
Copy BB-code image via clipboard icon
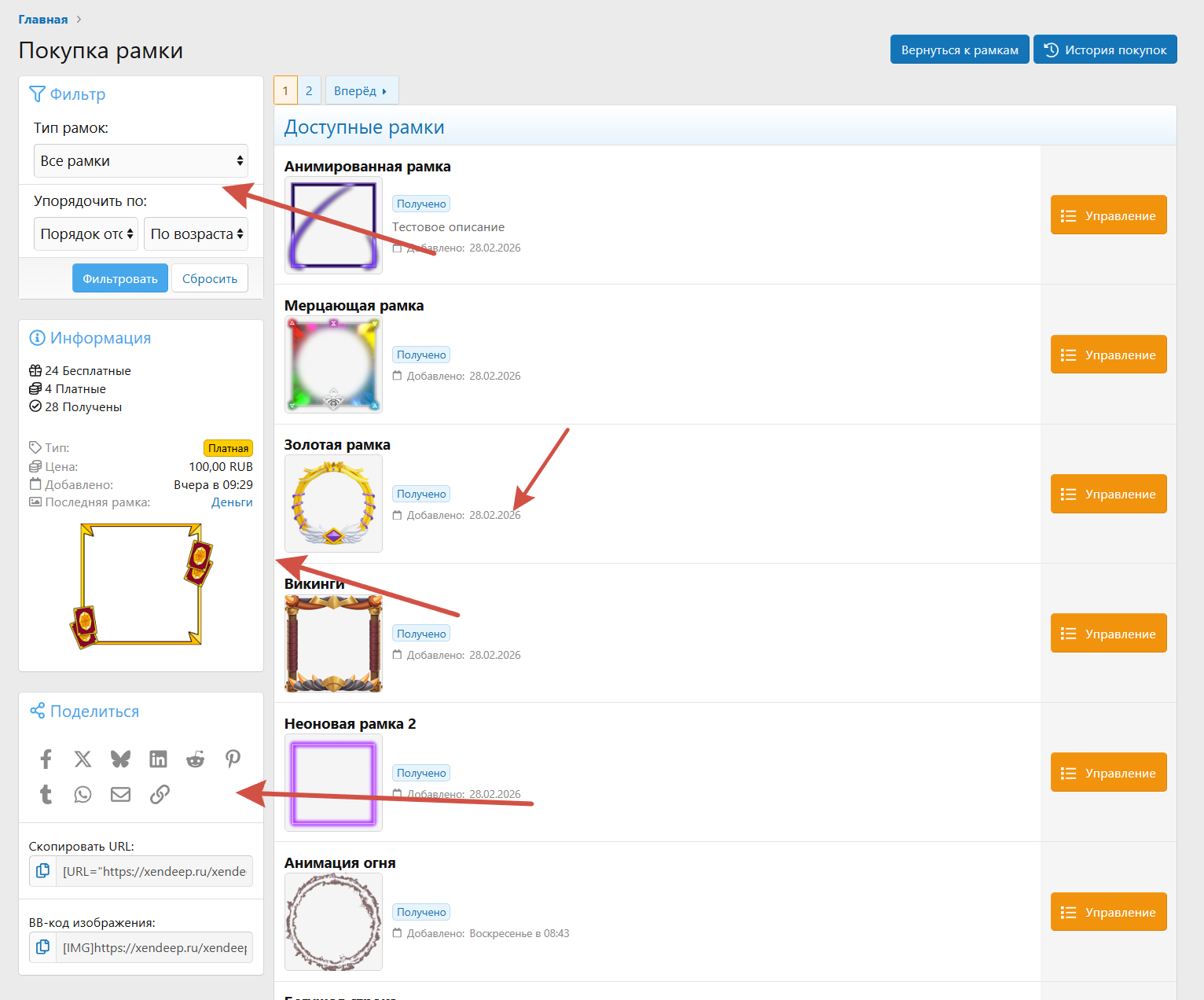[x=43, y=947]
